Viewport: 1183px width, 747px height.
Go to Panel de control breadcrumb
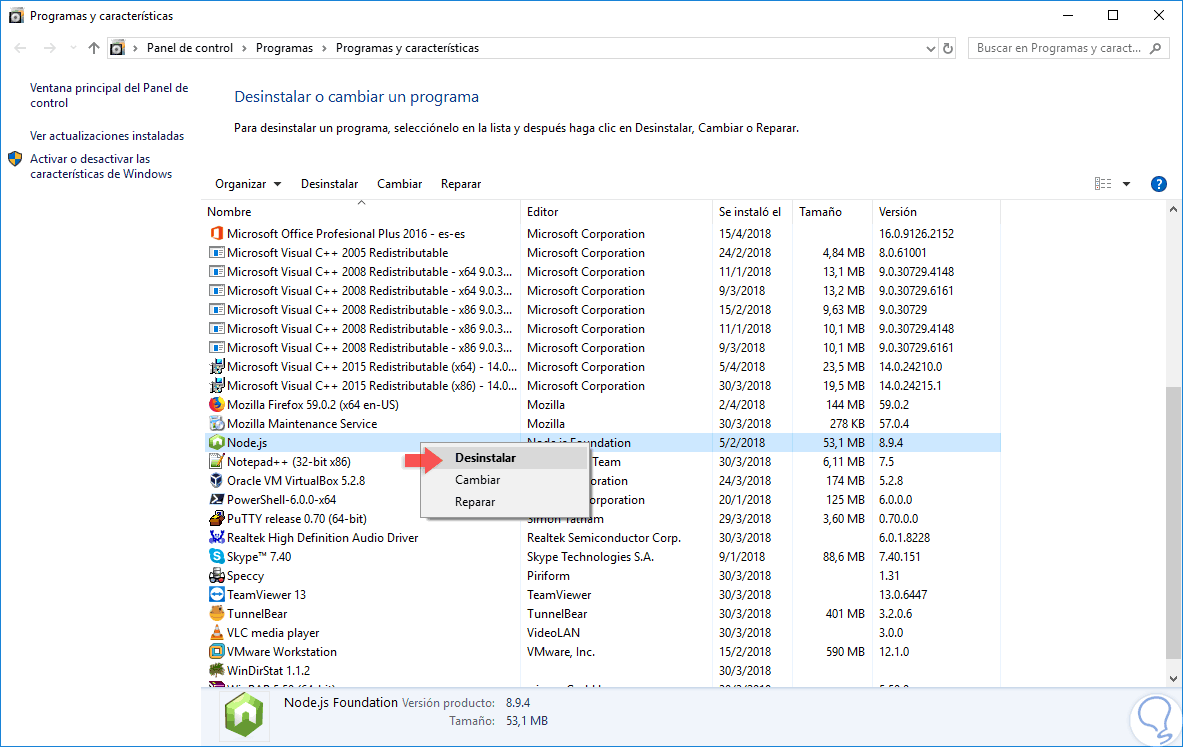[x=189, y=48]
